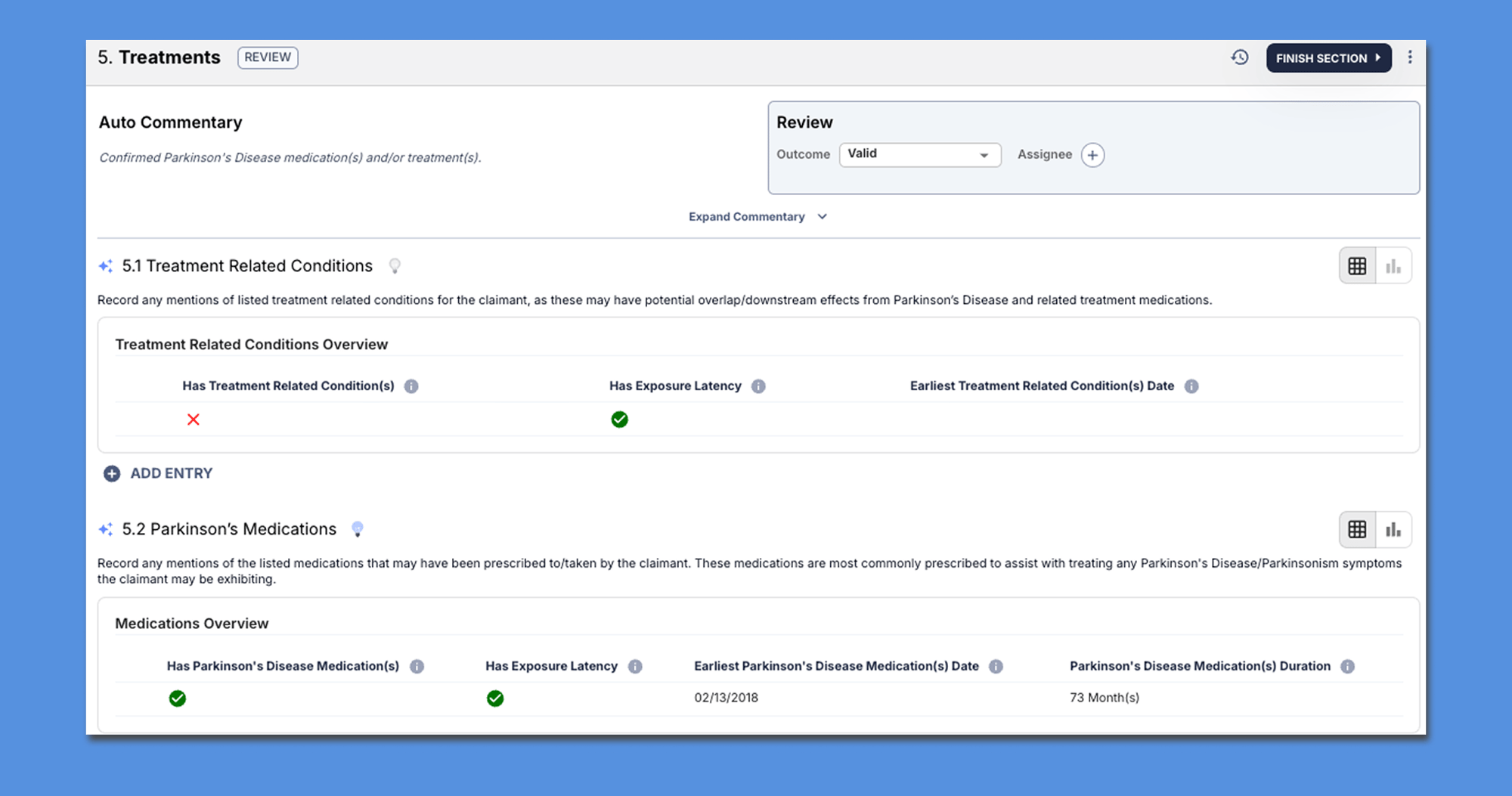Switch section 5.1 to table view
Viewport: 1512px width, 796px height.
point(1357,266)
